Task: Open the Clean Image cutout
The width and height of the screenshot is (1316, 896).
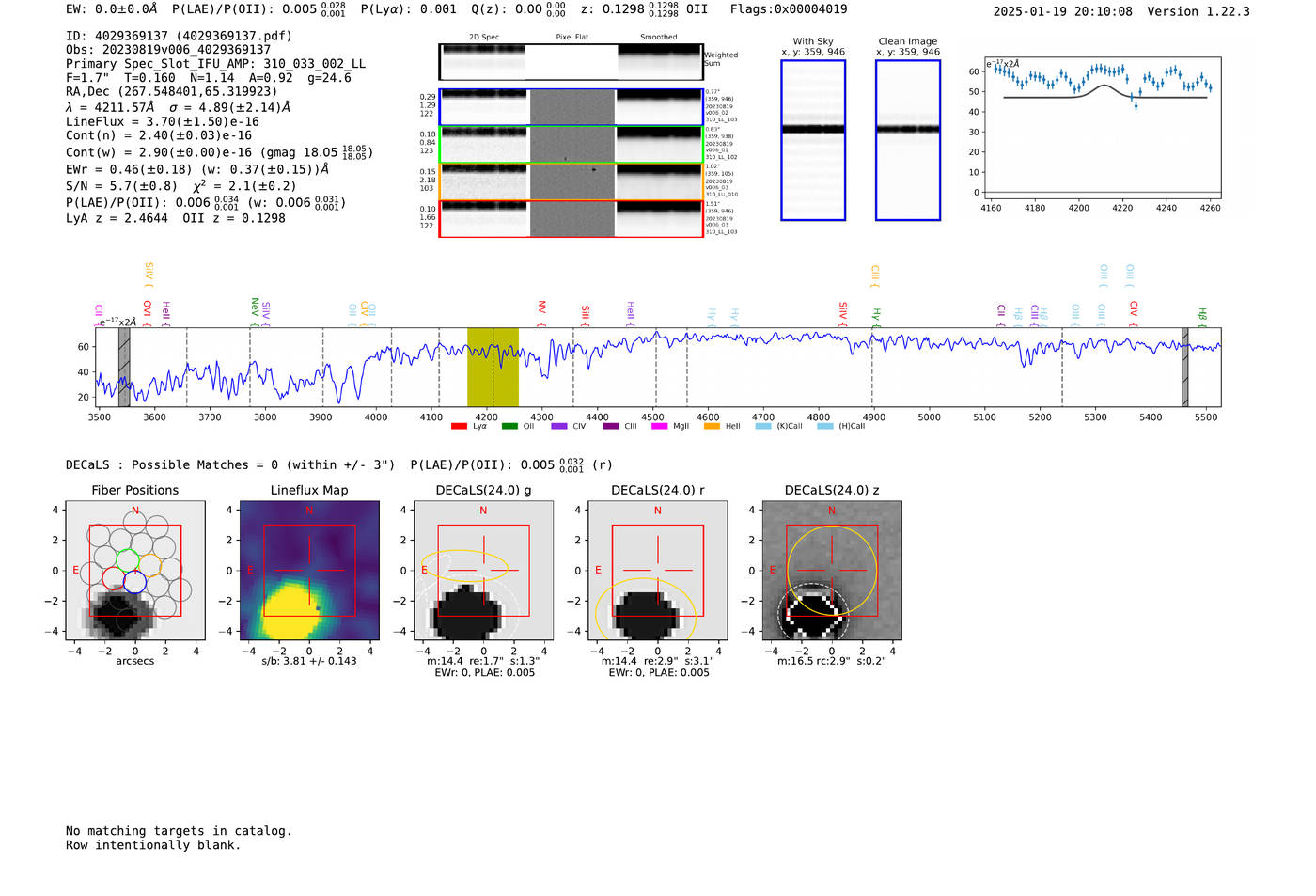Action: click(907, 140)
